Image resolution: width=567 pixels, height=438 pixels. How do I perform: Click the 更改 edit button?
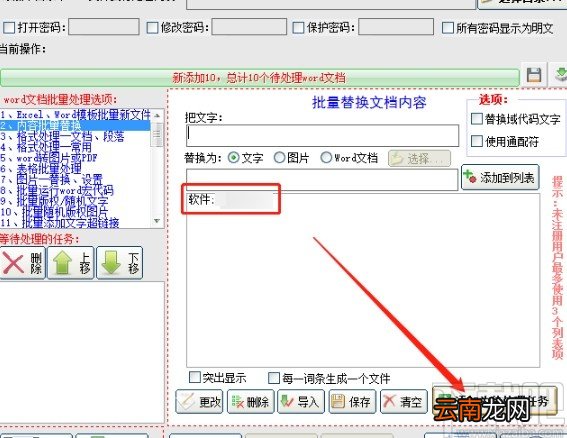click(199, 401)
